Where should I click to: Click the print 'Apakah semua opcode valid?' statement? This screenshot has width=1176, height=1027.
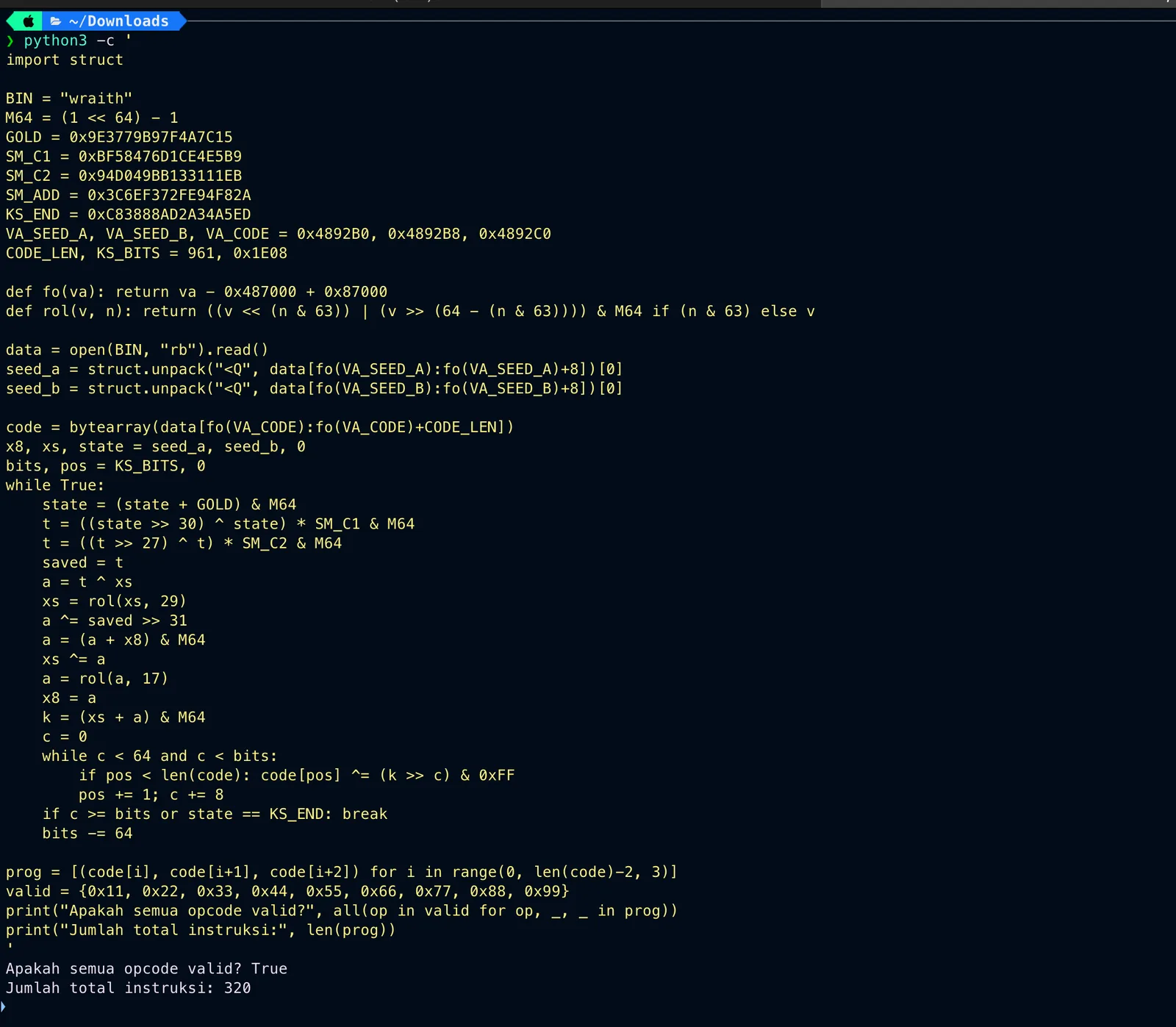(x=342, y=911)
